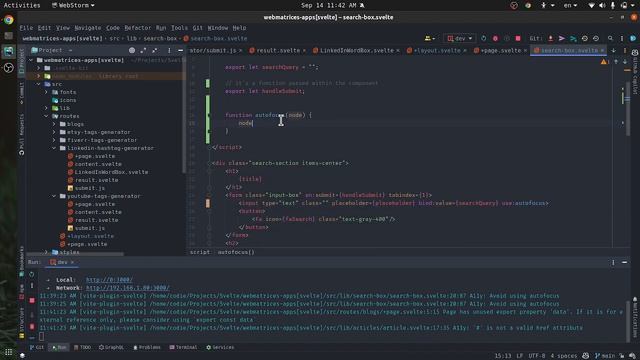Viewport: 640px width, 360px height.
Task: Open Search Everywhere magnifier icon
Action: 610,38
